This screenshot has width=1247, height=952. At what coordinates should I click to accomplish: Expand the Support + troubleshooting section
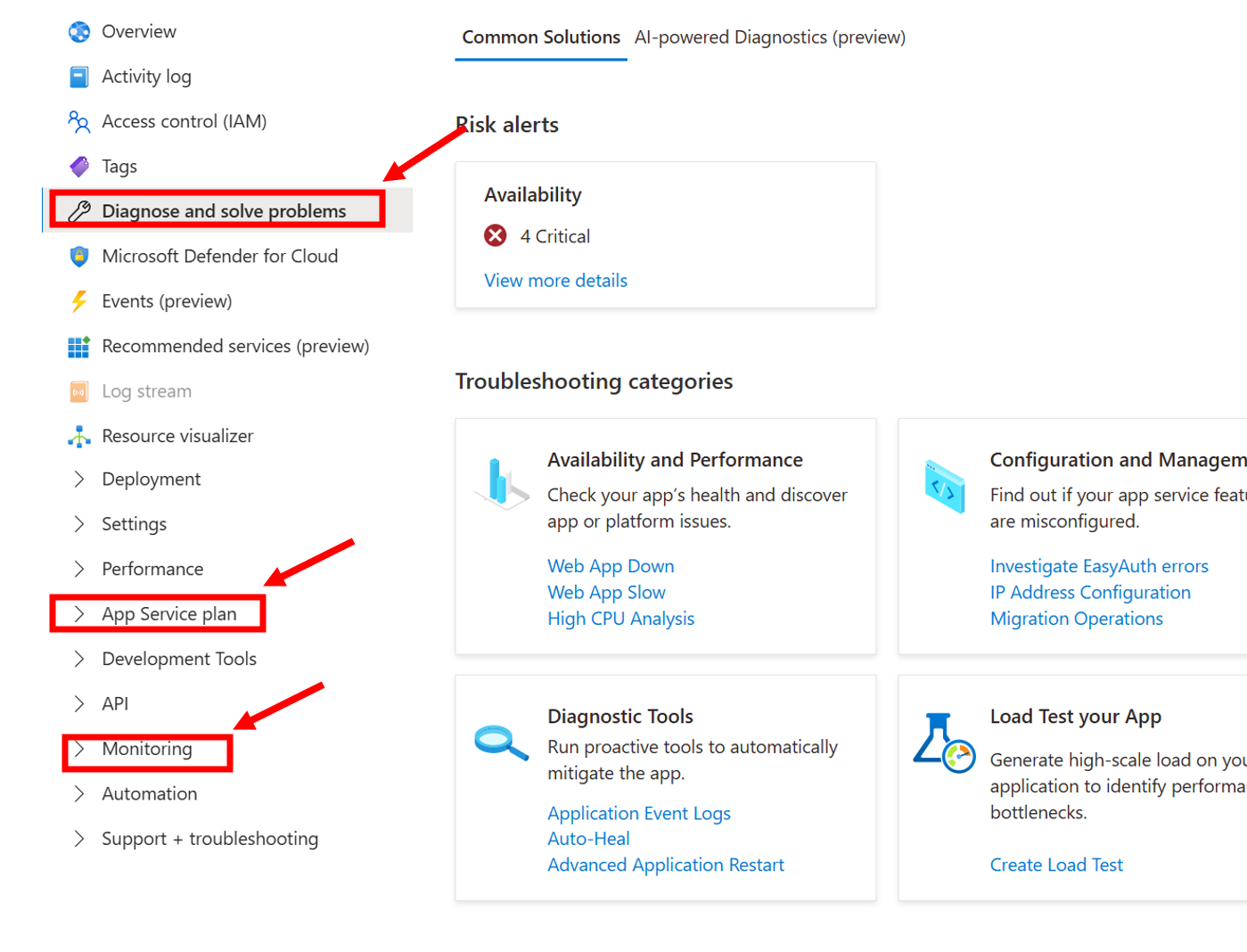79,839
